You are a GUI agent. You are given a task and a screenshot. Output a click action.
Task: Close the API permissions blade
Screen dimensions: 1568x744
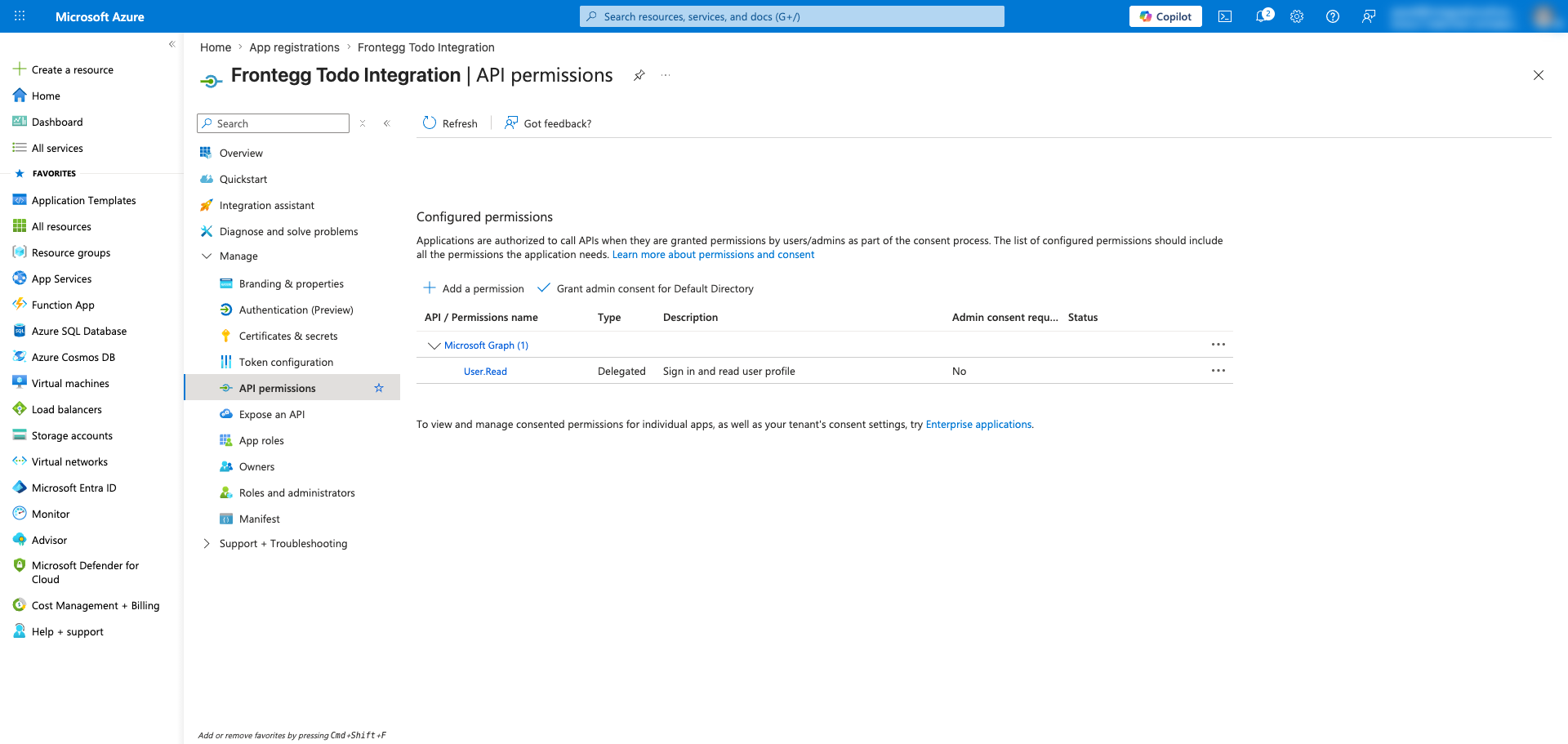tap(1539, 75)
